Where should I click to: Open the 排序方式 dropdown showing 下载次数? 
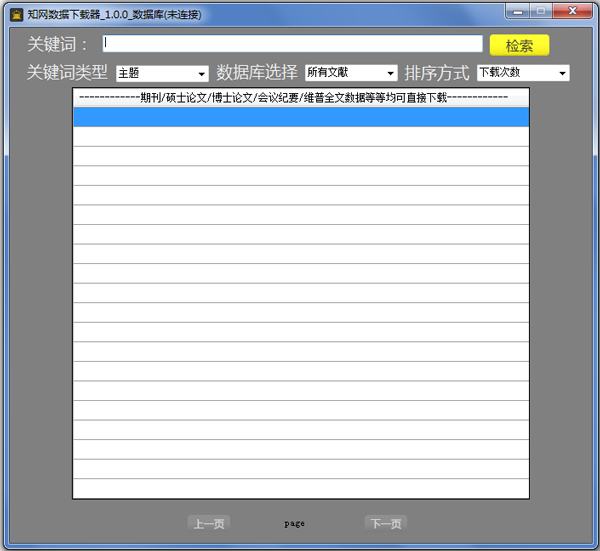point(523,73)
